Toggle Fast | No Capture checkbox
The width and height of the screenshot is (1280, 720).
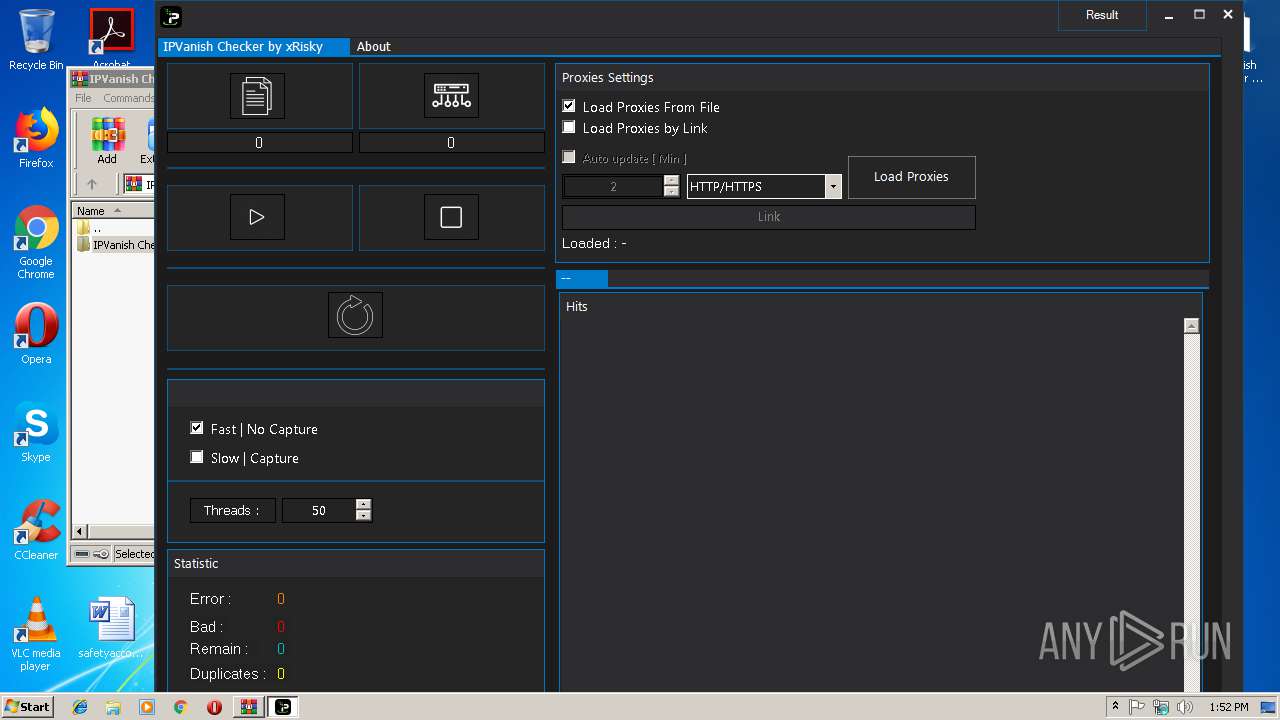[197, 428]
